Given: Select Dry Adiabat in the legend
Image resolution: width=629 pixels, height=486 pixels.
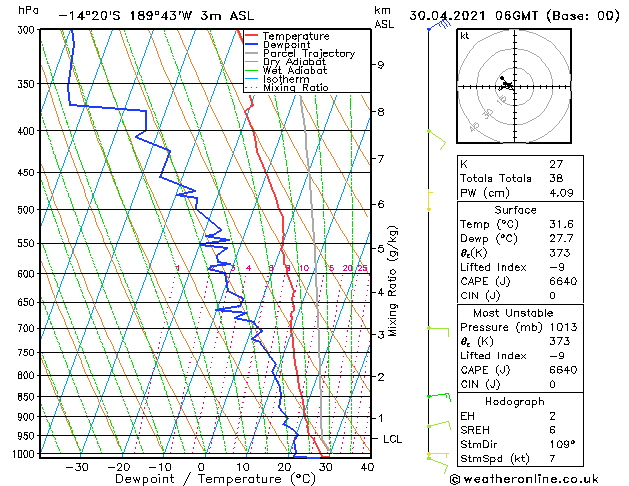Looking at the screenshot, I should (293, 62).
